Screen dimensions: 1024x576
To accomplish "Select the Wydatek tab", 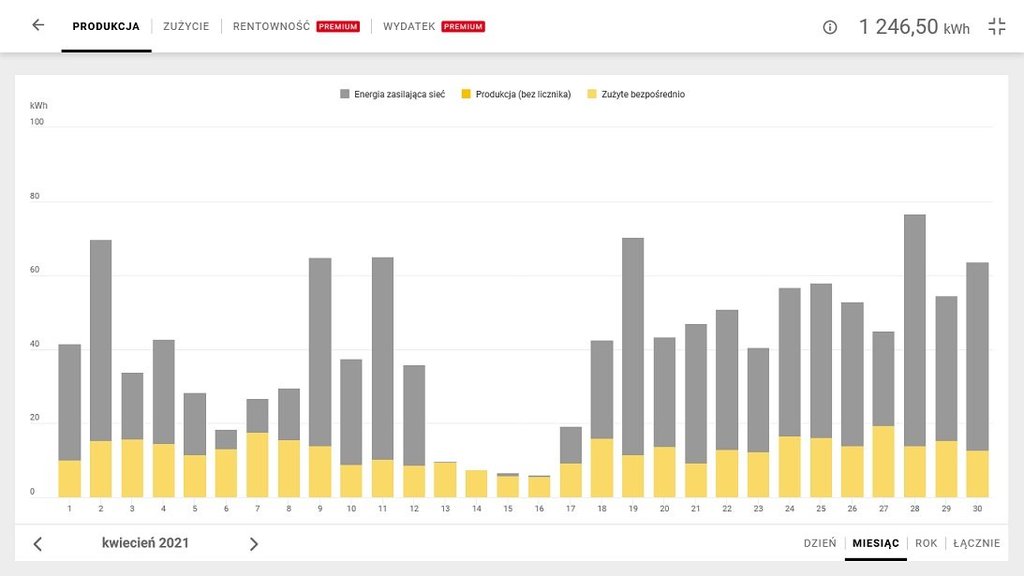I will [409, 27].
